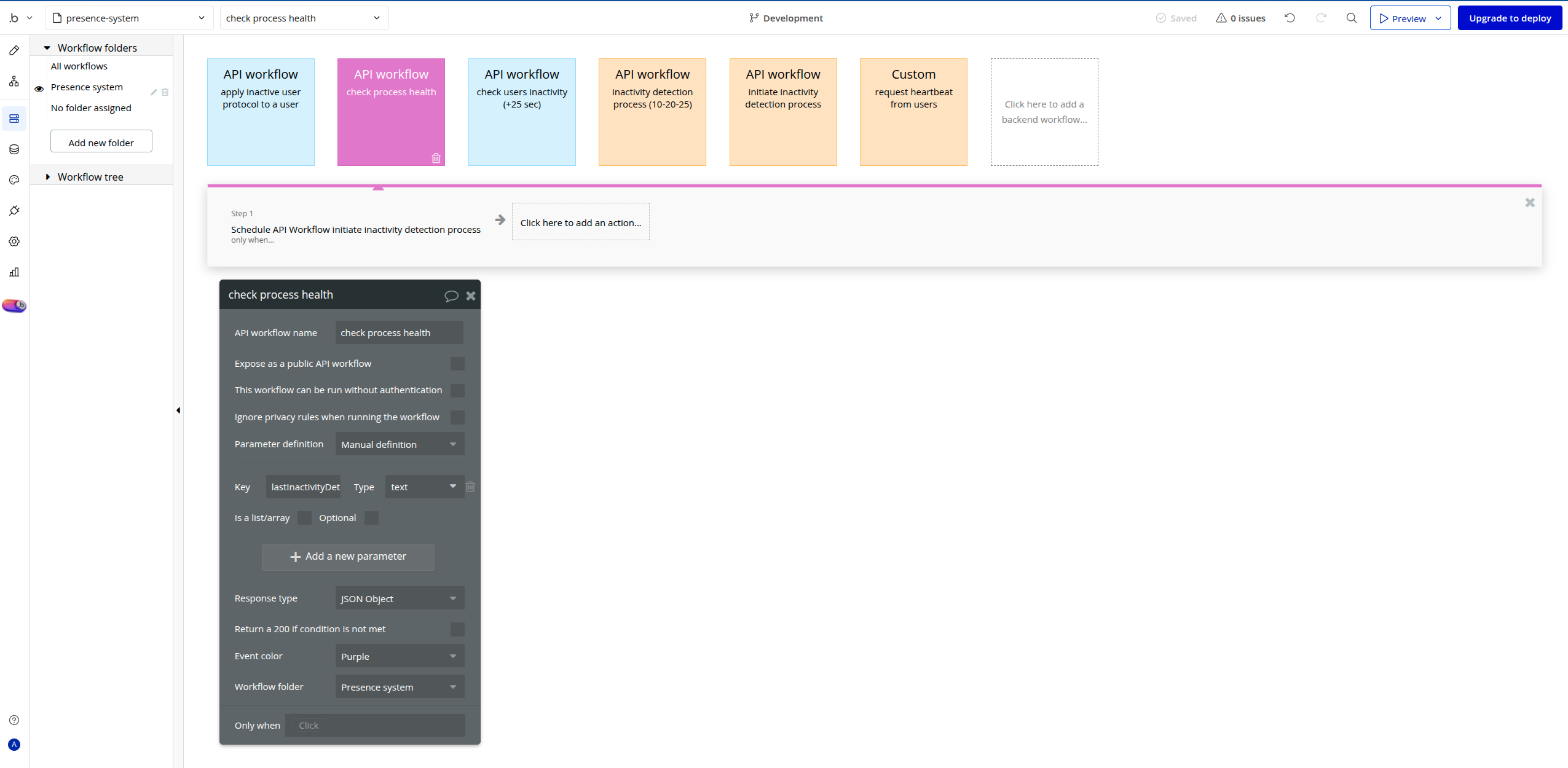Open the comment bubble in property editor
Image resolution: width=1568 pixels, height=768 pixels.
pos(451,296)
